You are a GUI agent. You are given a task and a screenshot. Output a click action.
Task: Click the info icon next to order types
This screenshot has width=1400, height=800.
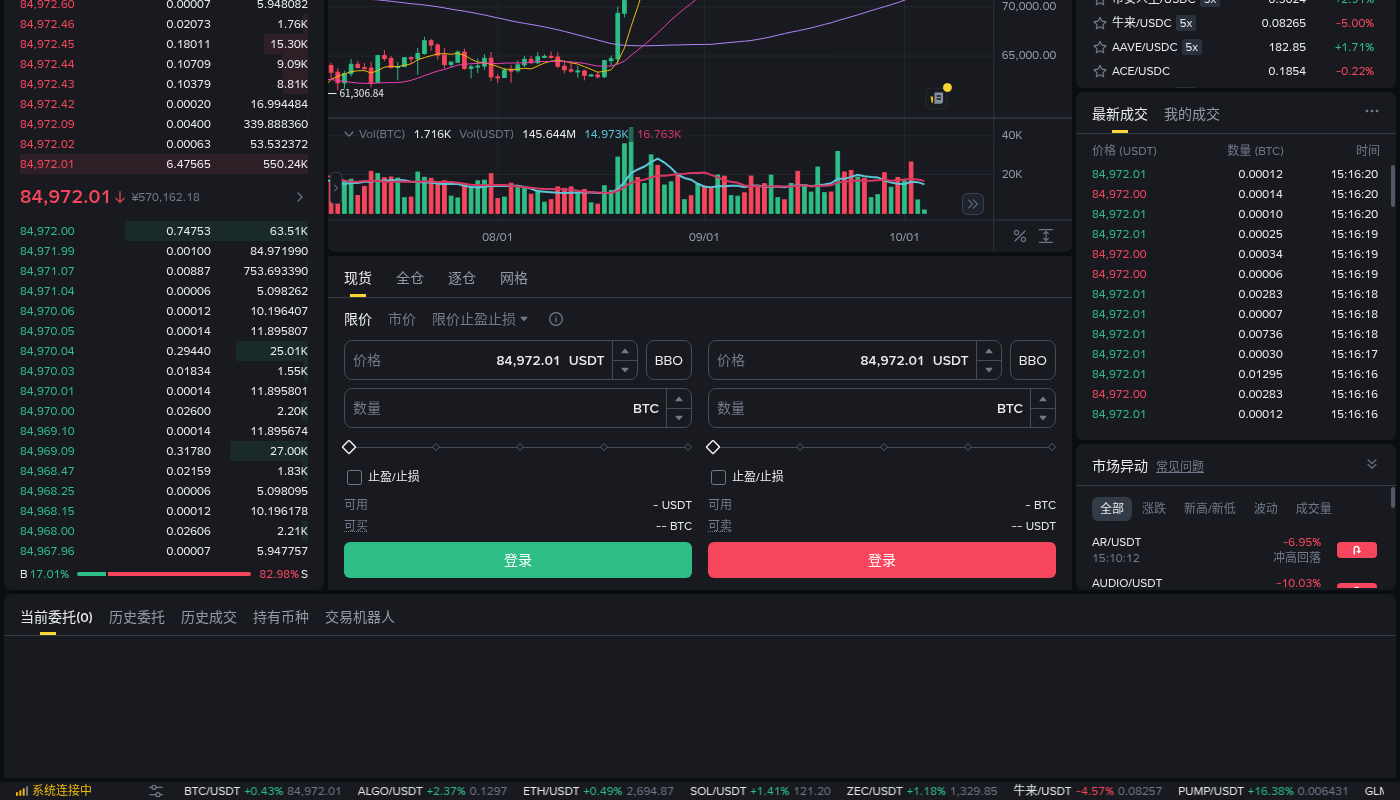pos(556,319)
